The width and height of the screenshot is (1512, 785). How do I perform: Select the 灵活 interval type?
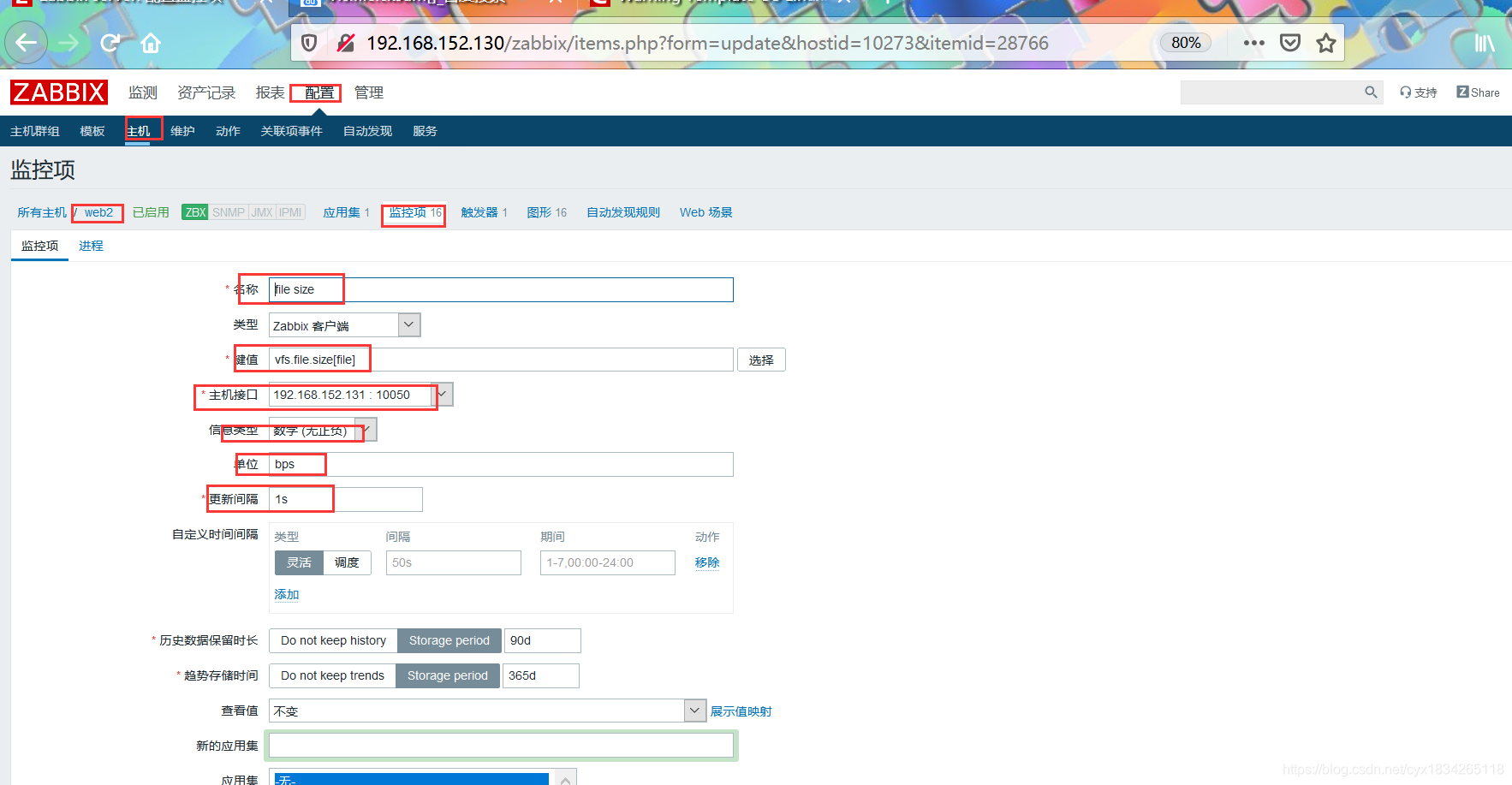299,562
